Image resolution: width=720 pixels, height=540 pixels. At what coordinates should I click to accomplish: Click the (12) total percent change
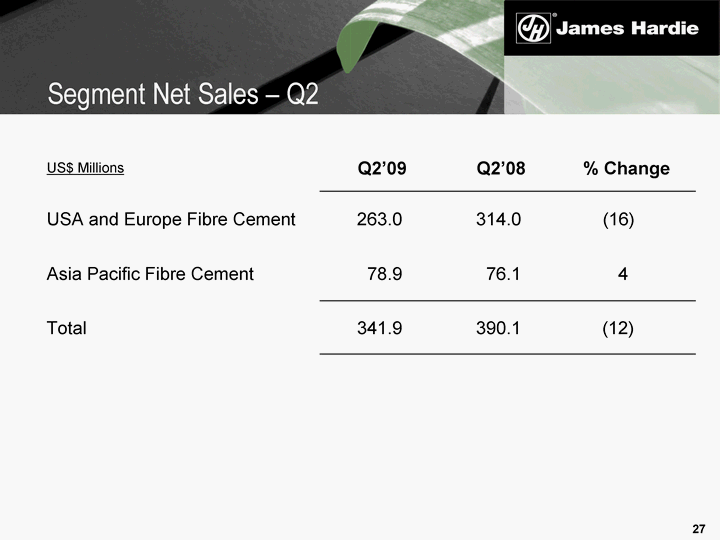tap(618, 327)
